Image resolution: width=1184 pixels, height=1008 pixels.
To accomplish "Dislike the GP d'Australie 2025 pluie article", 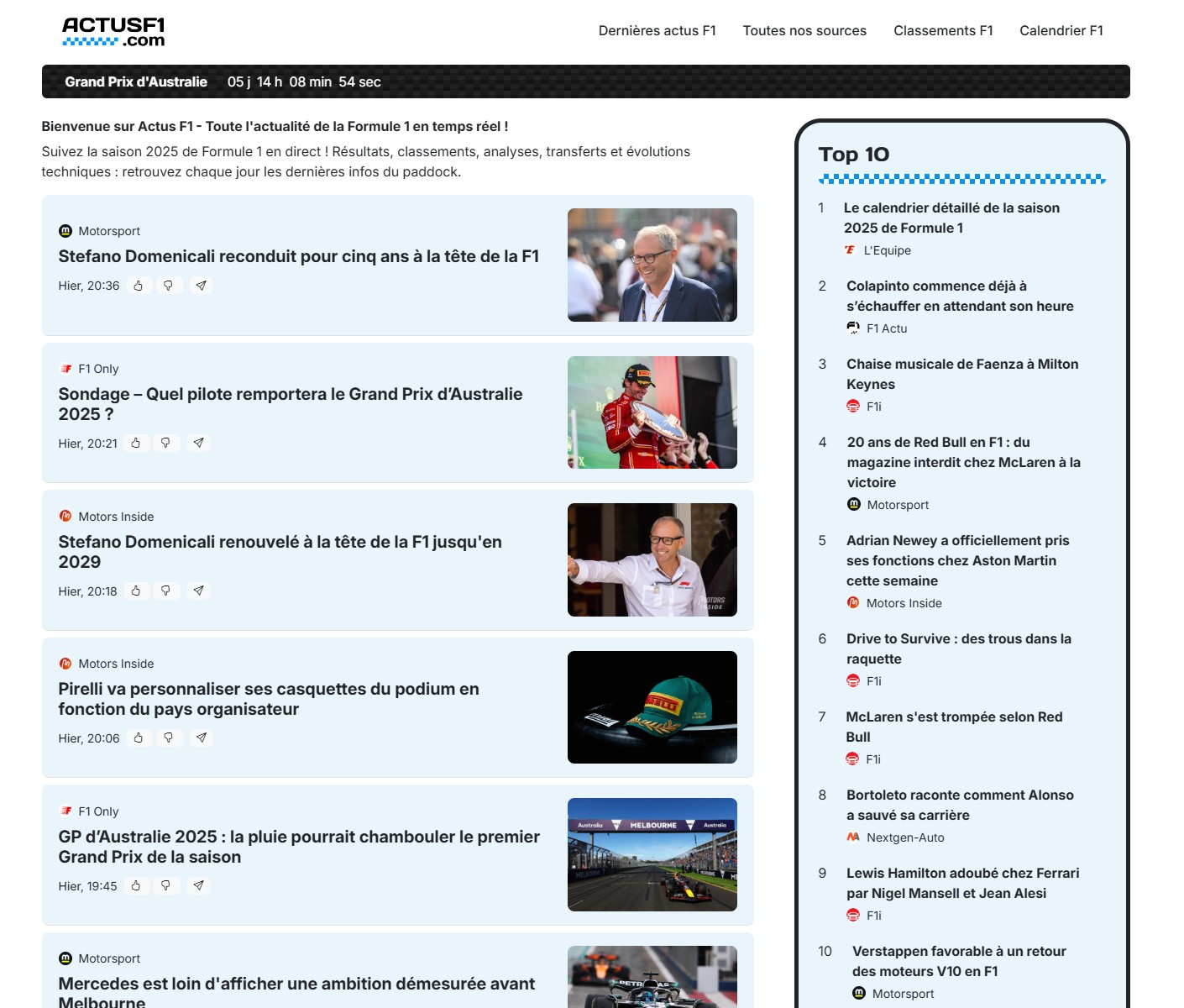I will pyautogui.click(x=166, y=885).
